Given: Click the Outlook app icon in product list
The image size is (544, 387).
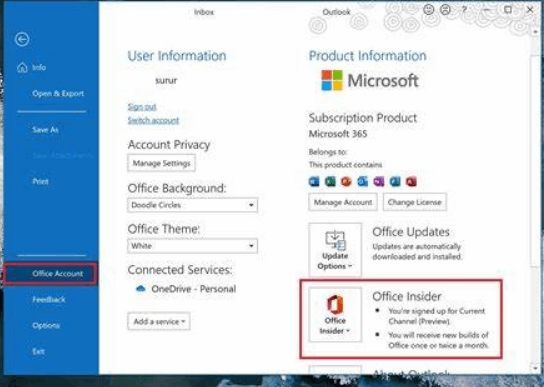Looking at the screenshot, I should click(363, 182).
